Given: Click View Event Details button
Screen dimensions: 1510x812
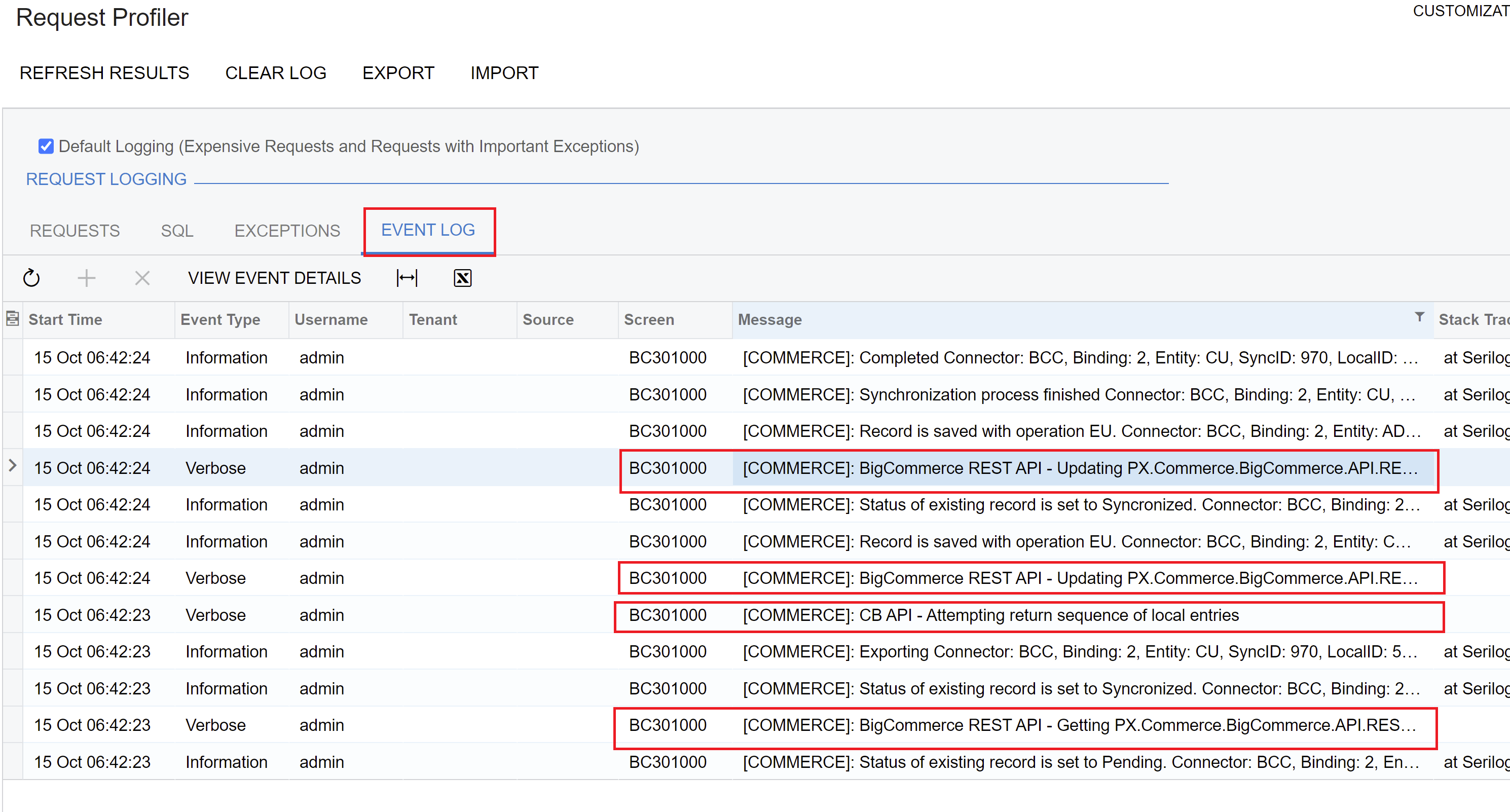Looking at the screenshot, I should pyautogui.click(x=274, y=278).
